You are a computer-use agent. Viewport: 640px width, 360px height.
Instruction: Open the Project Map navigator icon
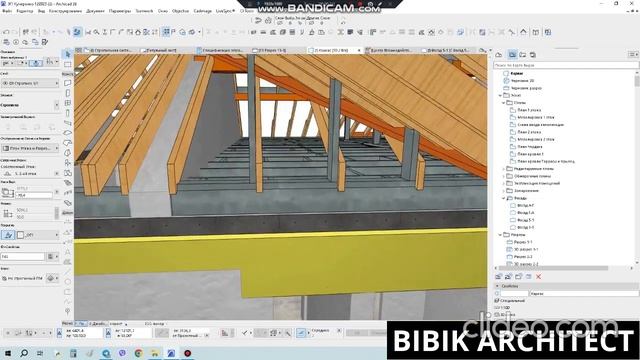tap(499, 55)
